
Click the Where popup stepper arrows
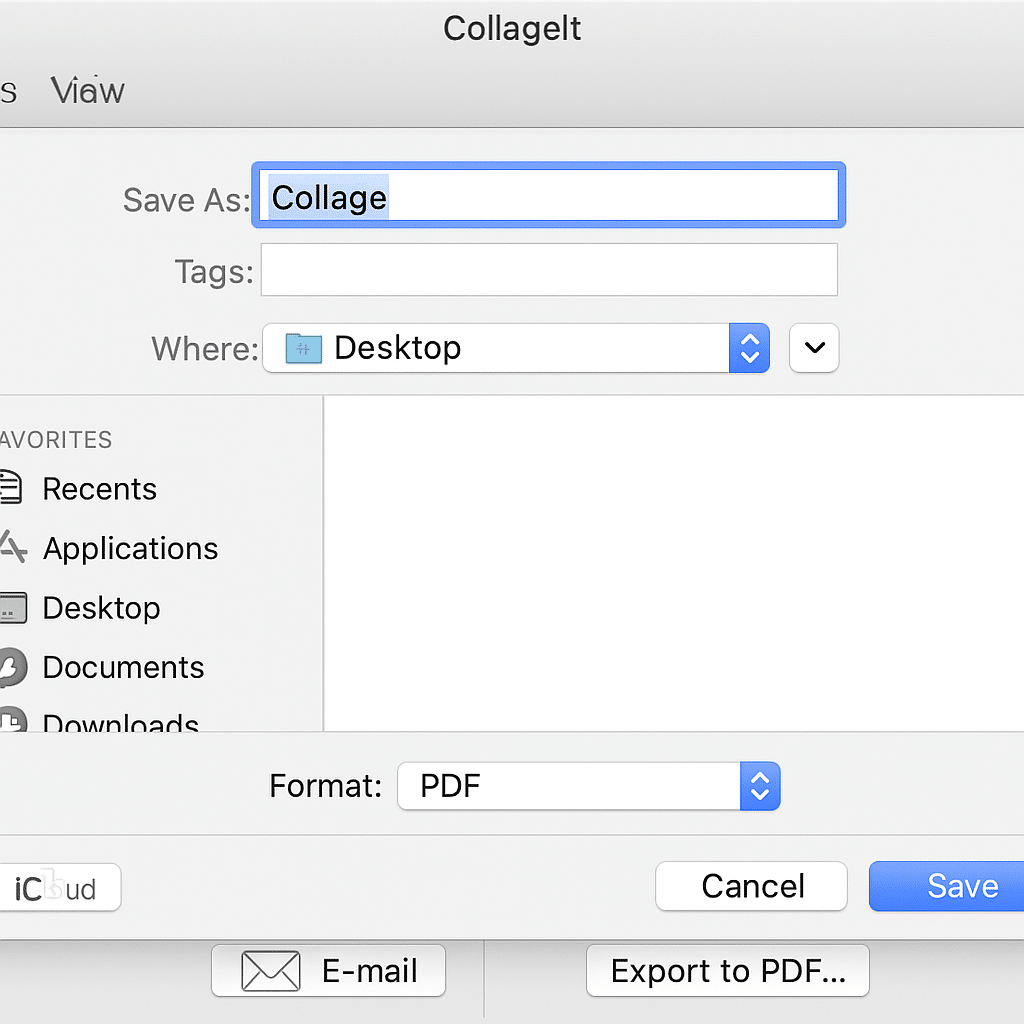[x=749, y=348]
